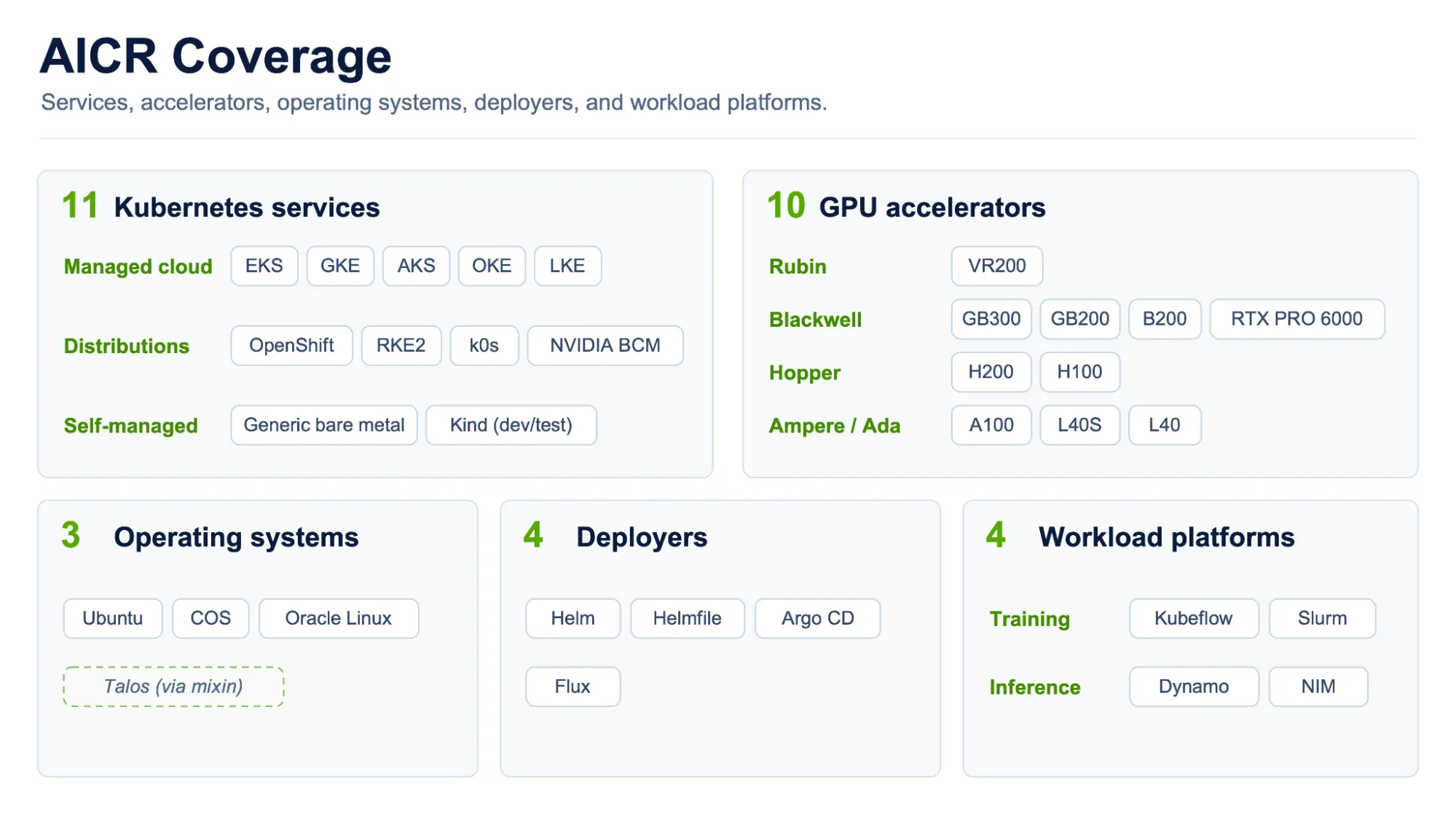Click the Blackwell row label
The image size is (1456, 819).
[815, 320]
